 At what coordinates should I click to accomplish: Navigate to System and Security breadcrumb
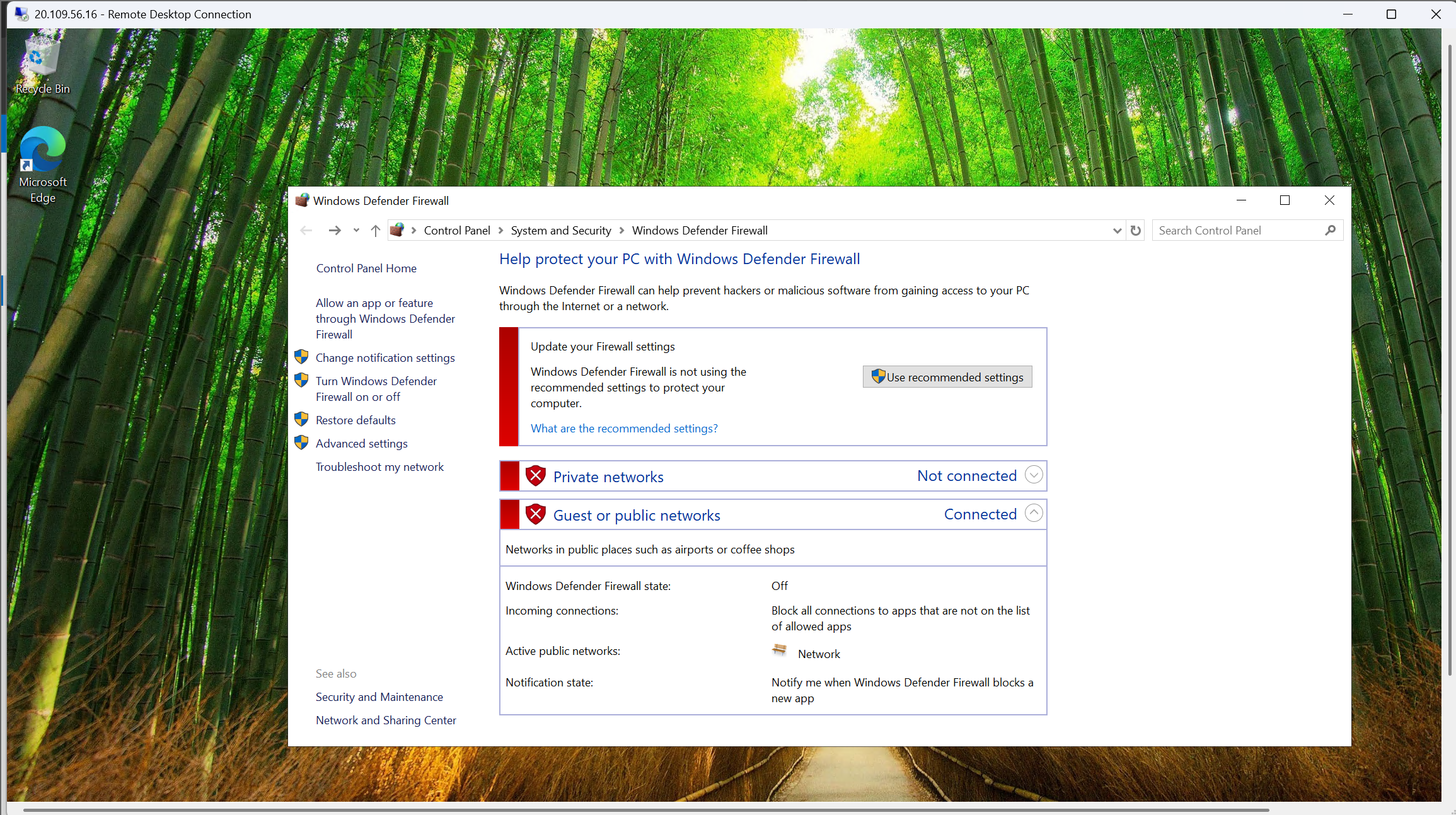(x=560, y=230)
